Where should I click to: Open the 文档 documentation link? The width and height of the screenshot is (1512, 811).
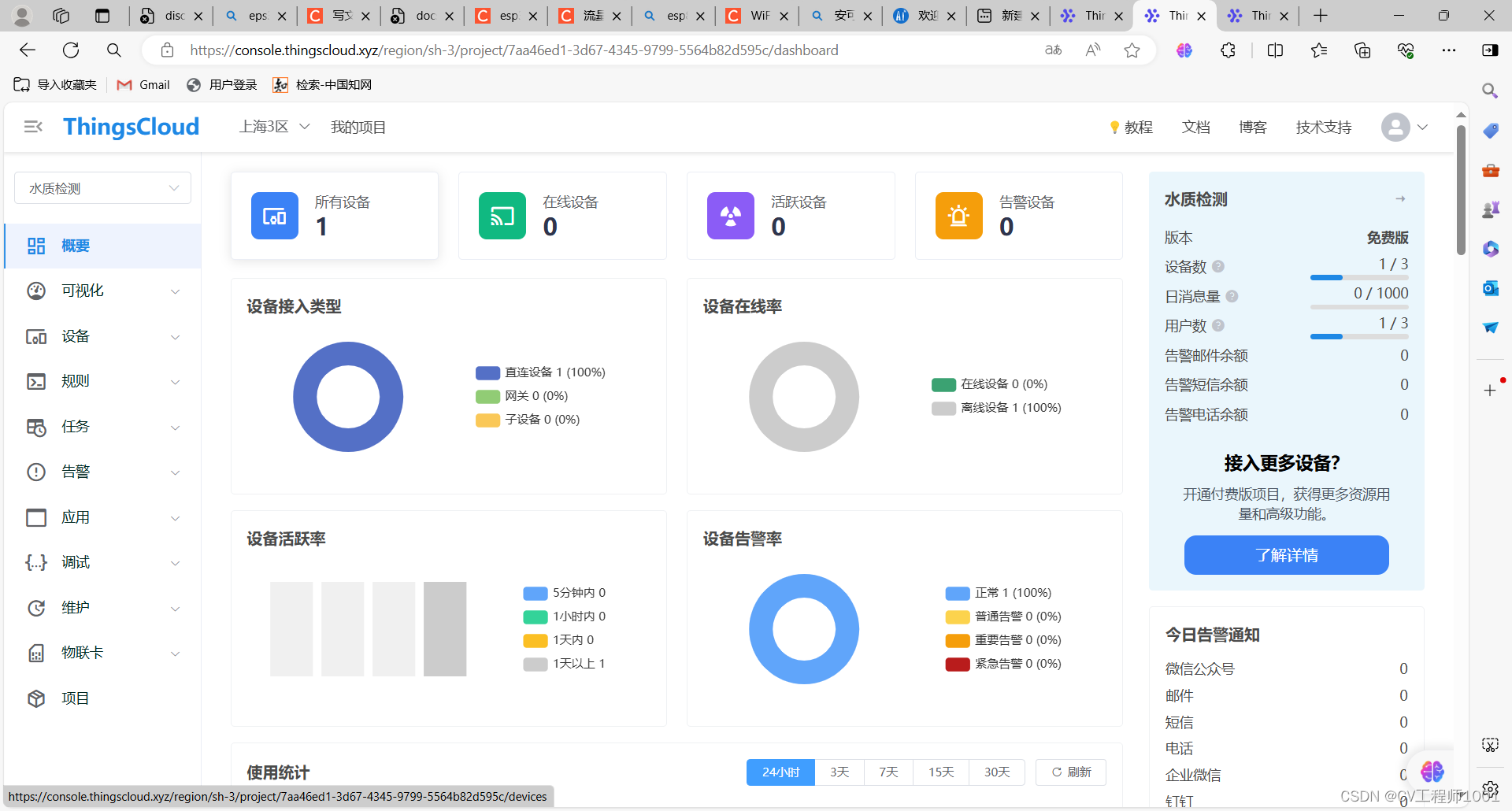pyautogui.click(x=1195, y=127)
